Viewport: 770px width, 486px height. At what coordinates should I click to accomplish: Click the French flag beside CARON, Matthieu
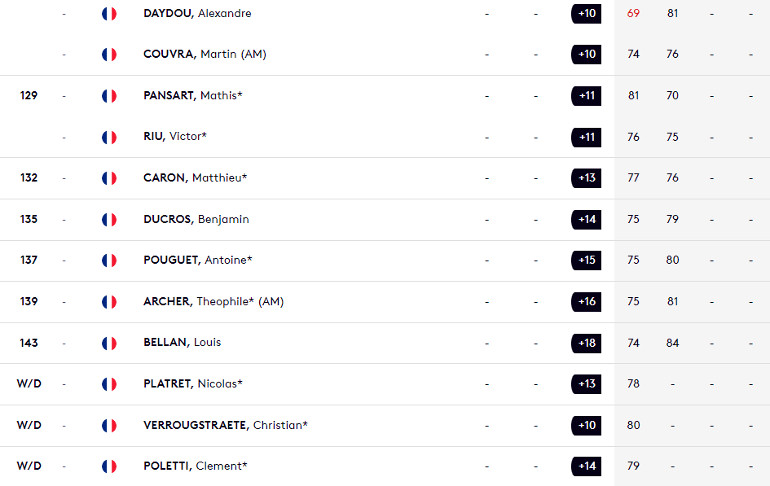tap(109, 178)
